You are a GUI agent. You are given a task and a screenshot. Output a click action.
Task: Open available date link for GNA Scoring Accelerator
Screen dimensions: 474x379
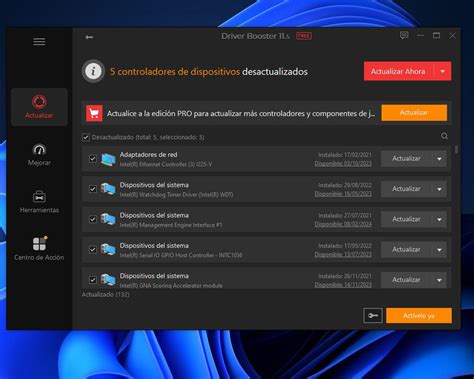(x=343, y=285)
